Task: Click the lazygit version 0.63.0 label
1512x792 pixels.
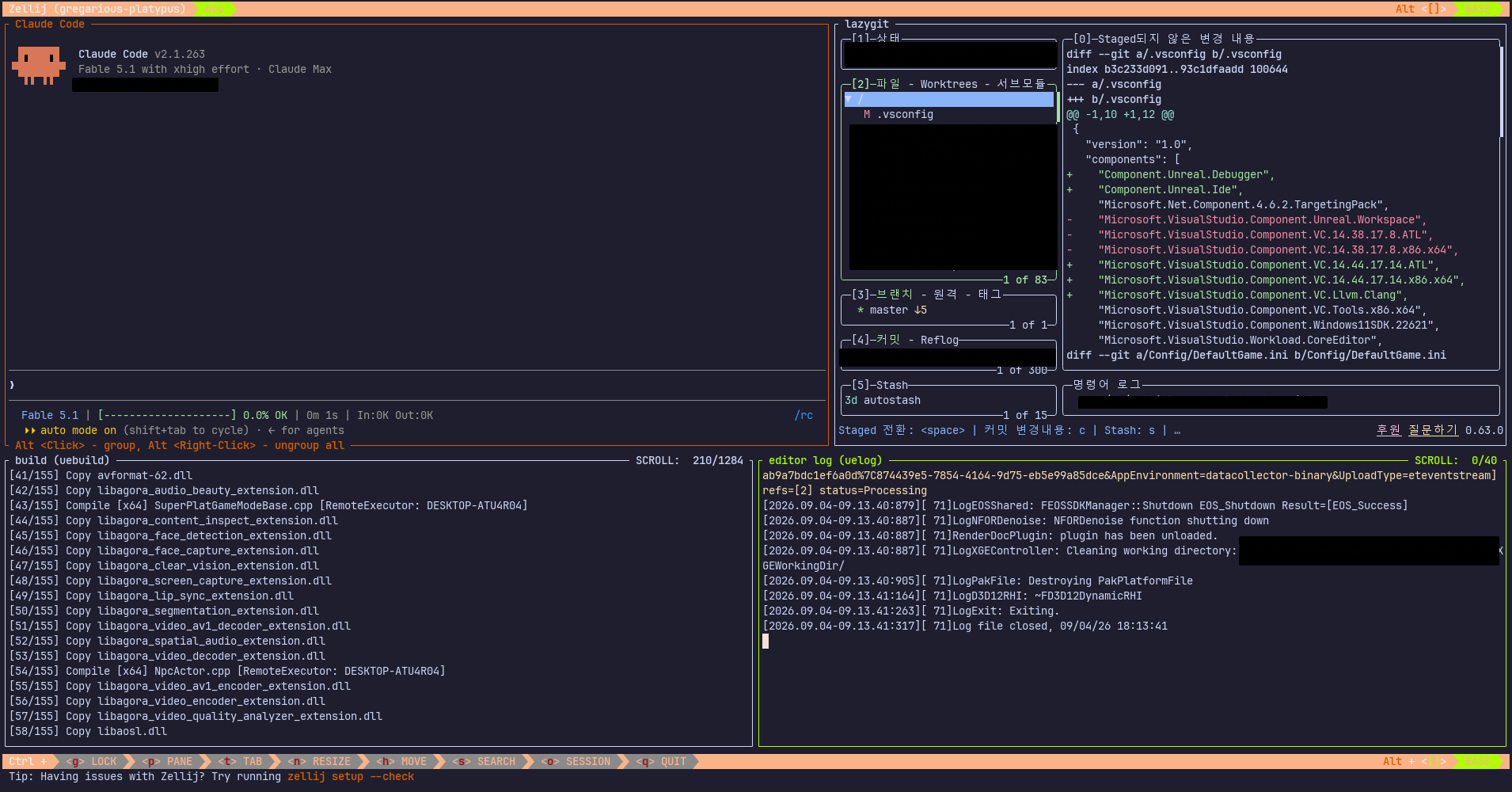Action: pyautogui.click(x=1484, y=431)
